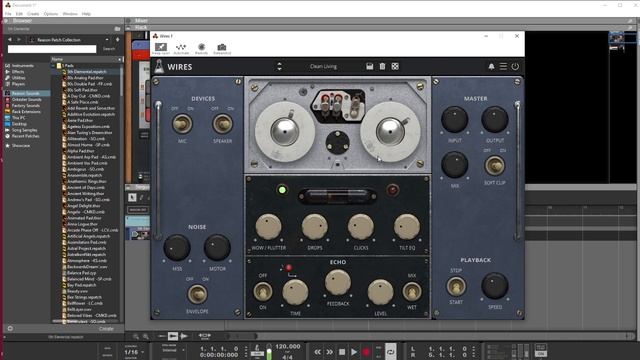Click the DROPS knob
The width and height of the screenshot is (640, 360).
315,227
